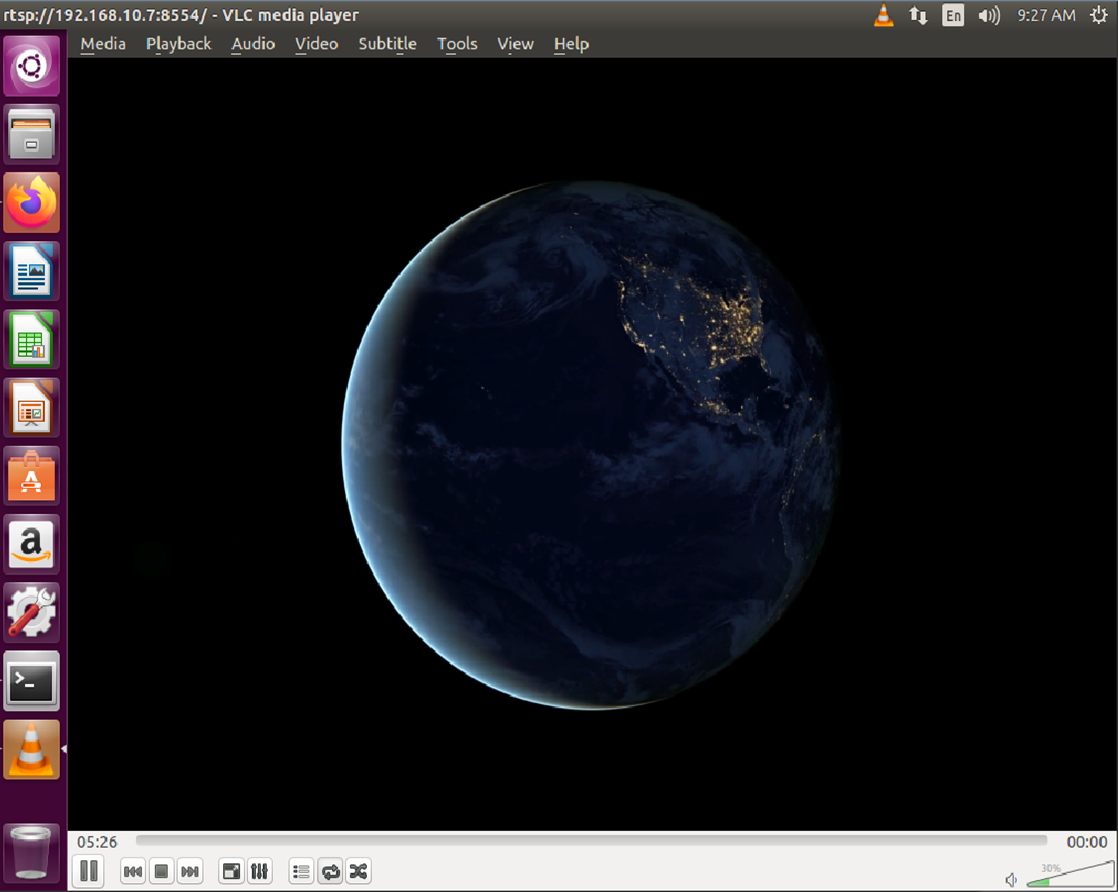Viewport: 1118px width, 892px height.
Task: Launch LibreOffice Calc from dock
Action: pos(31,340)
